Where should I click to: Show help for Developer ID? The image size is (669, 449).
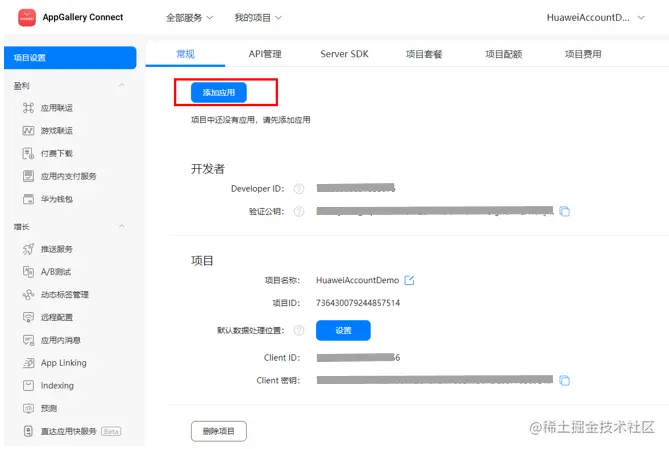tap(299, 188)
